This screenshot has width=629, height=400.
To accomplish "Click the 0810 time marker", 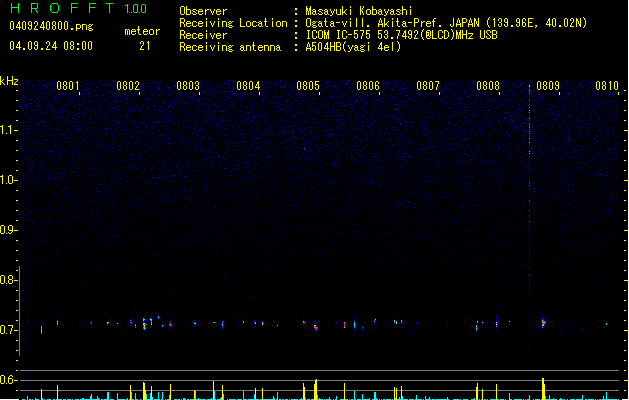I will (607, 85).
